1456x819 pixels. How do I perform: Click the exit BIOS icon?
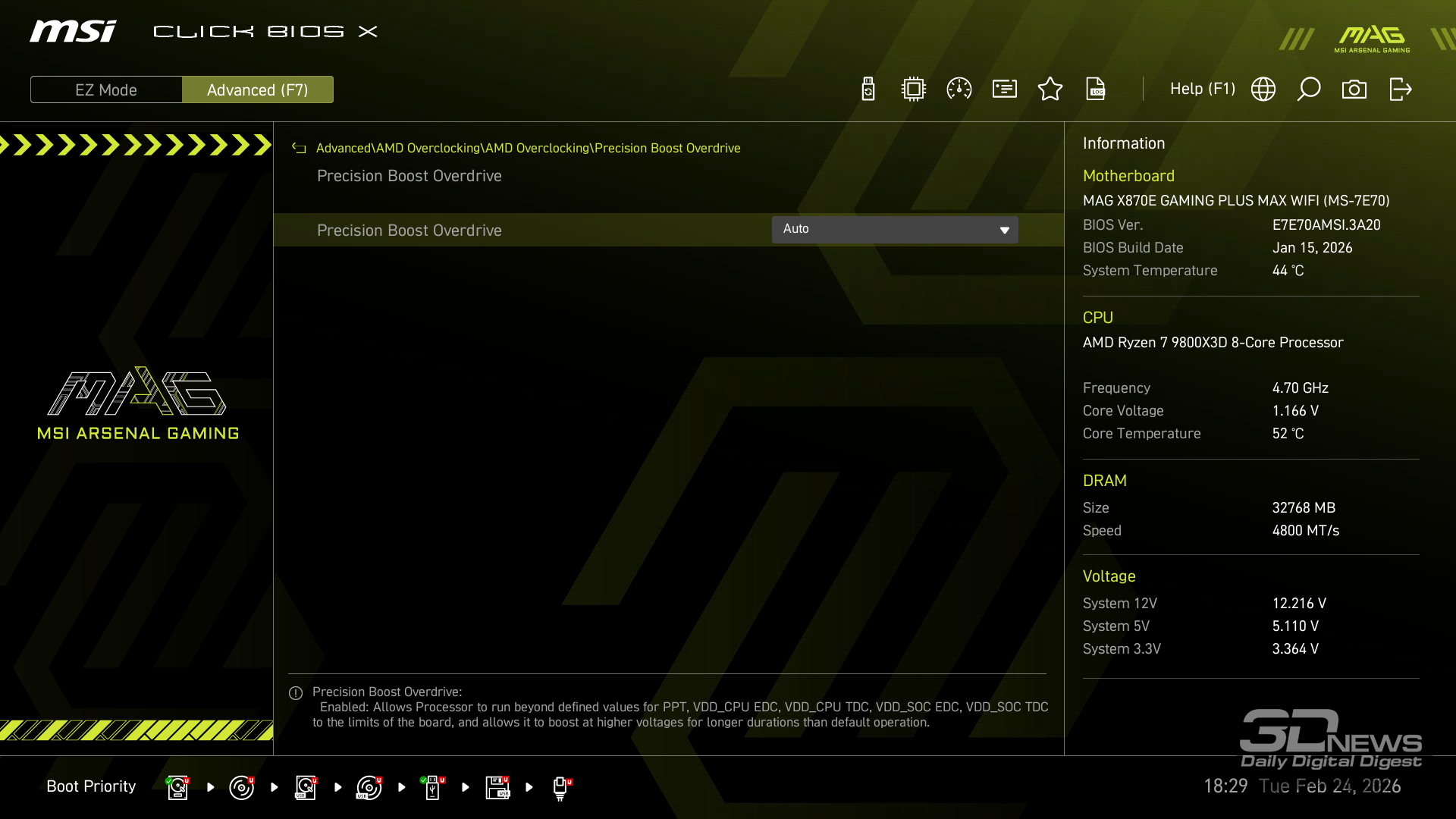click(1400, 89)
